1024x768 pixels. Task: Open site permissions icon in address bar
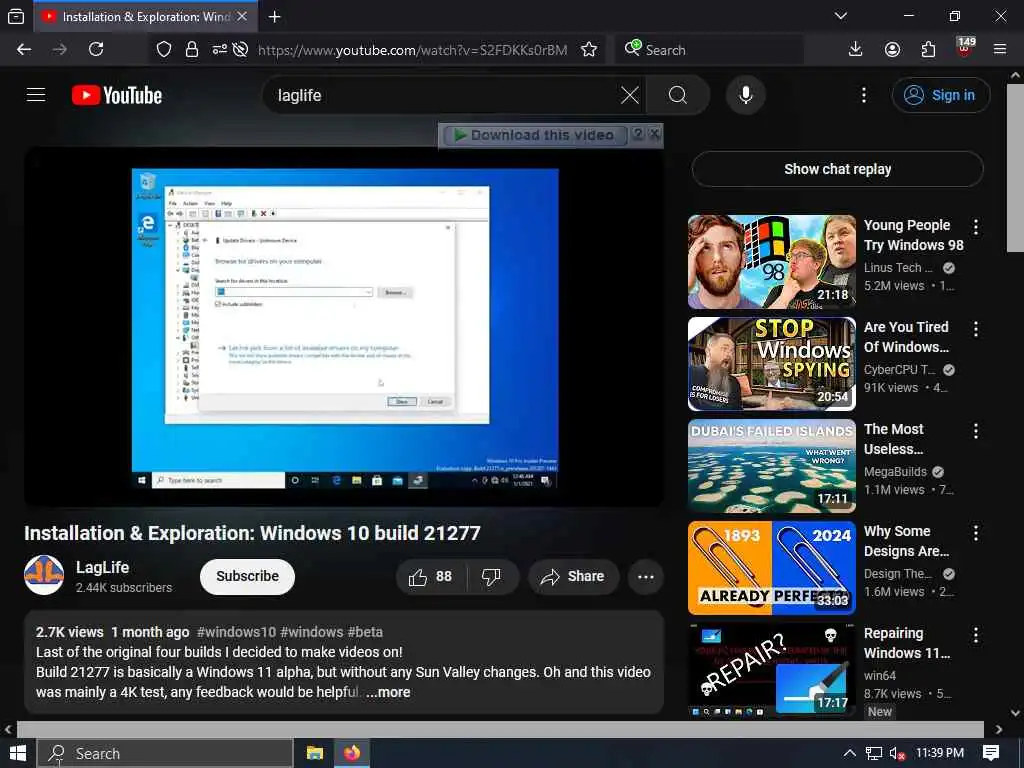pos(219,50)
